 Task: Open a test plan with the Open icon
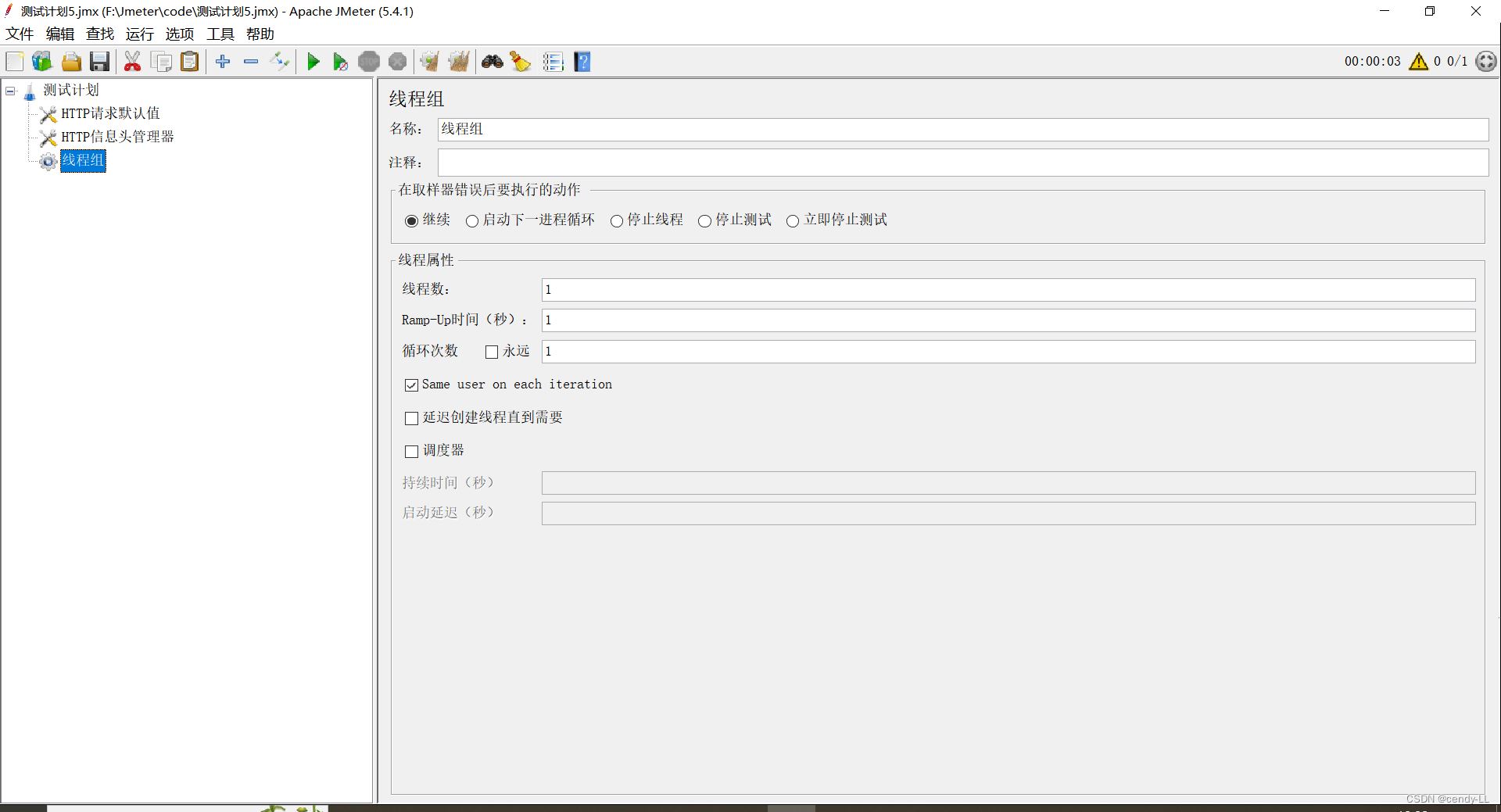tap(71, 61)
